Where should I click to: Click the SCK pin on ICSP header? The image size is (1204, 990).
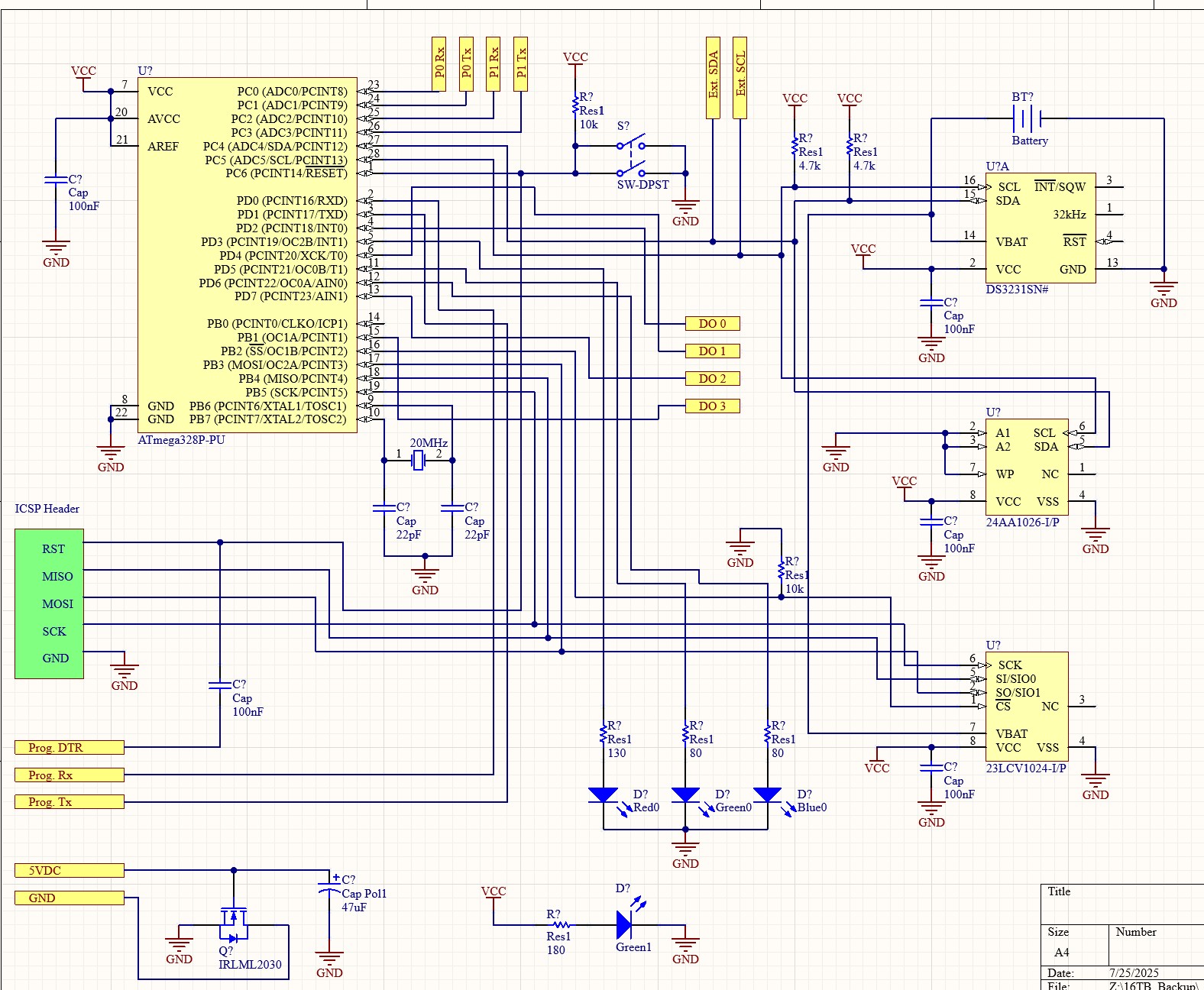(x=54, y=632)
